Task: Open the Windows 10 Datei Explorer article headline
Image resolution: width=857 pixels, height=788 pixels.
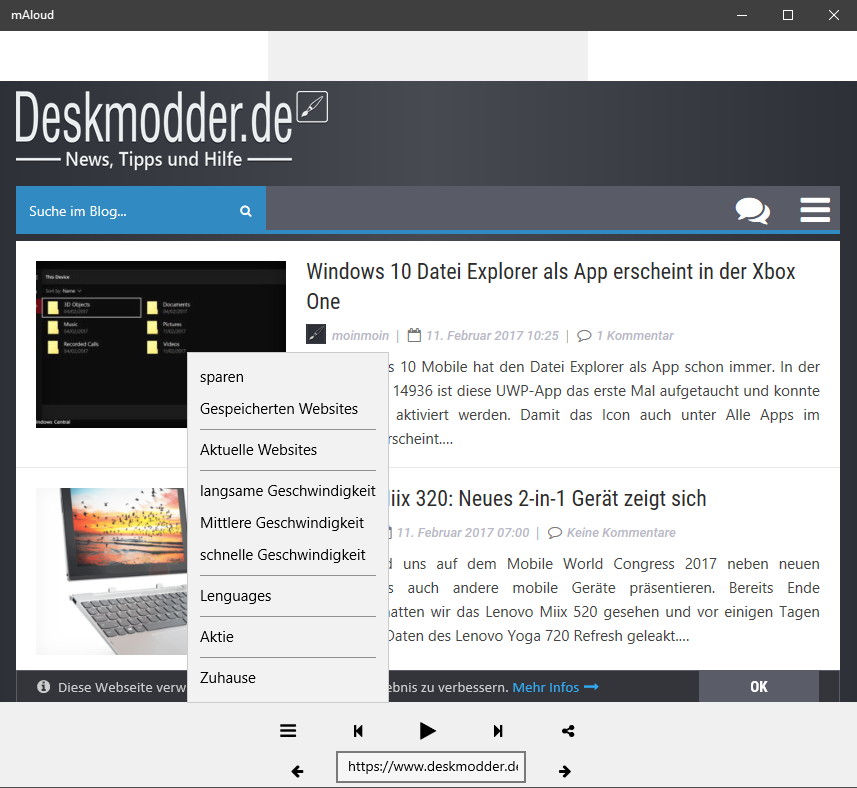Action: coord(551,286)
